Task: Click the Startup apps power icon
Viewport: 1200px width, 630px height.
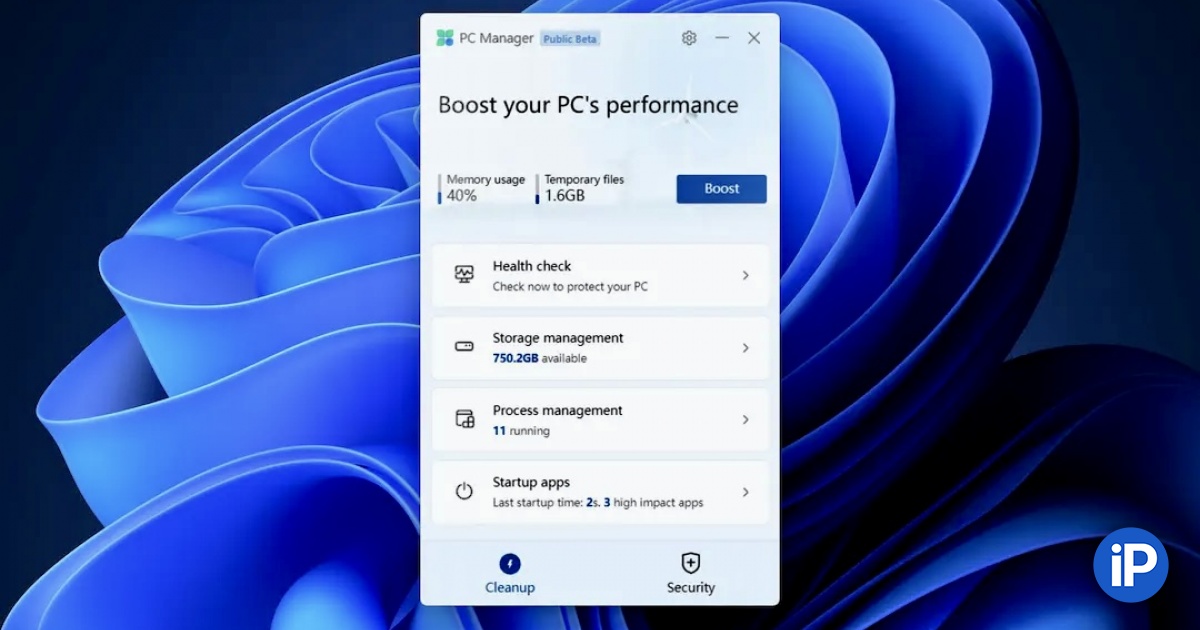Action: tap(464, 491)
